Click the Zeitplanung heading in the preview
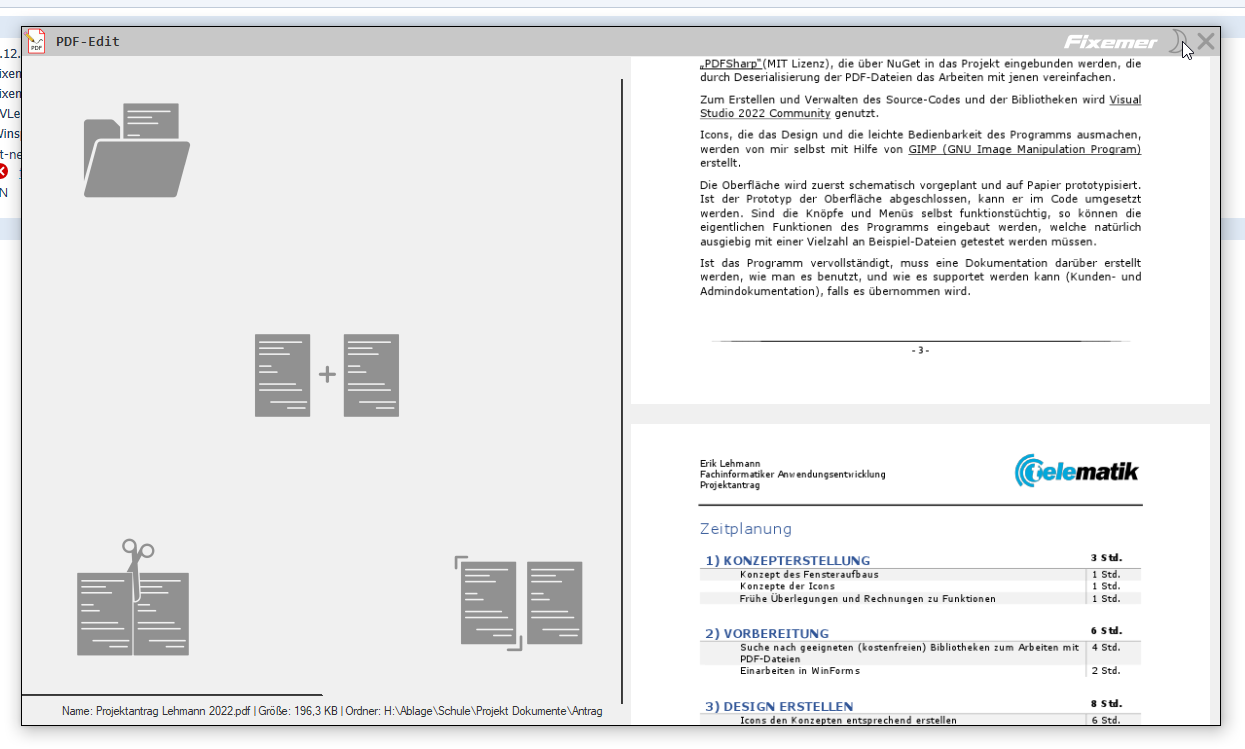Viewport: 1245px width, 749px height. [746, 529]
